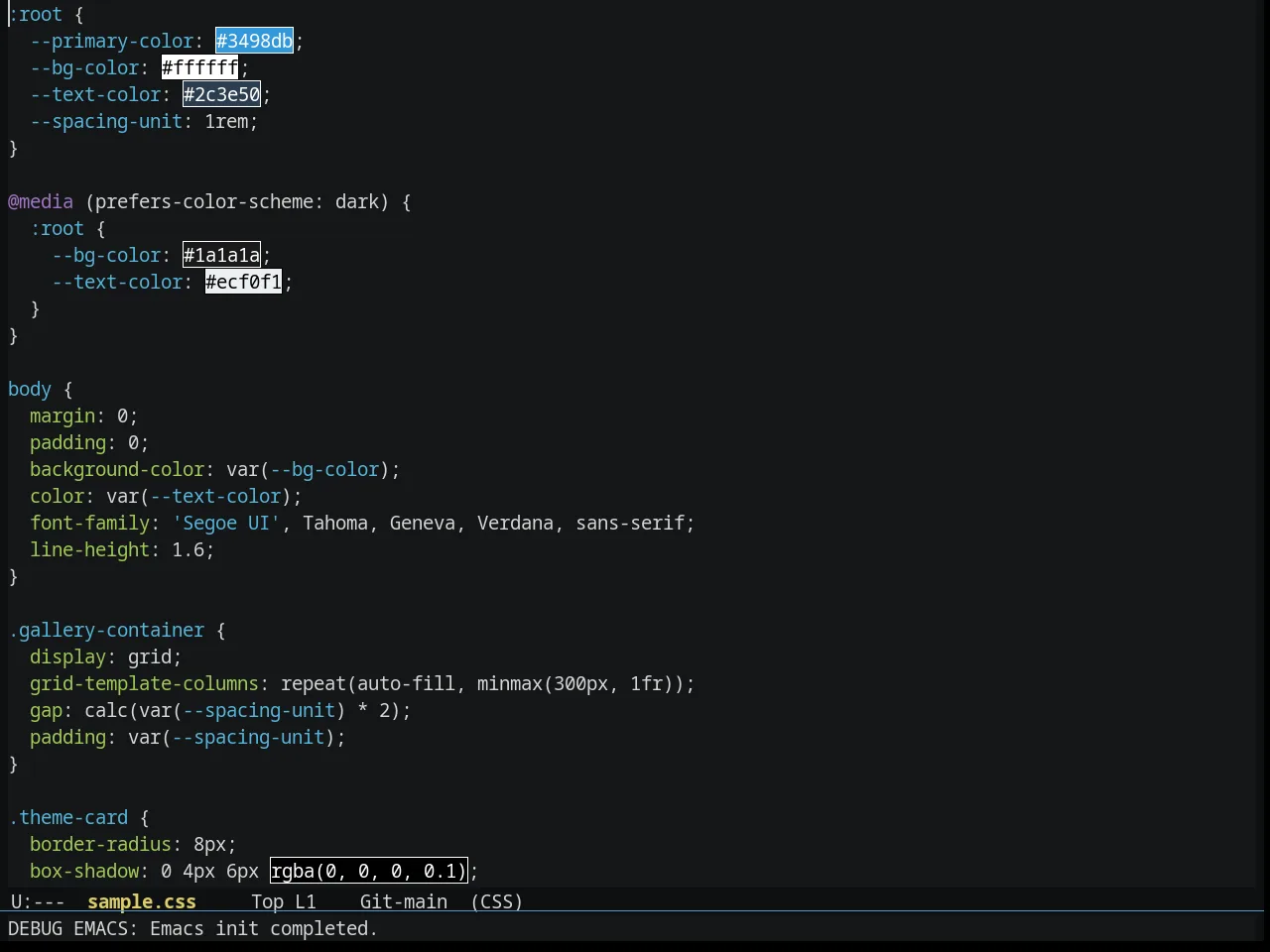
Task: Click the background-color property in body
Action: pos(117,469)
